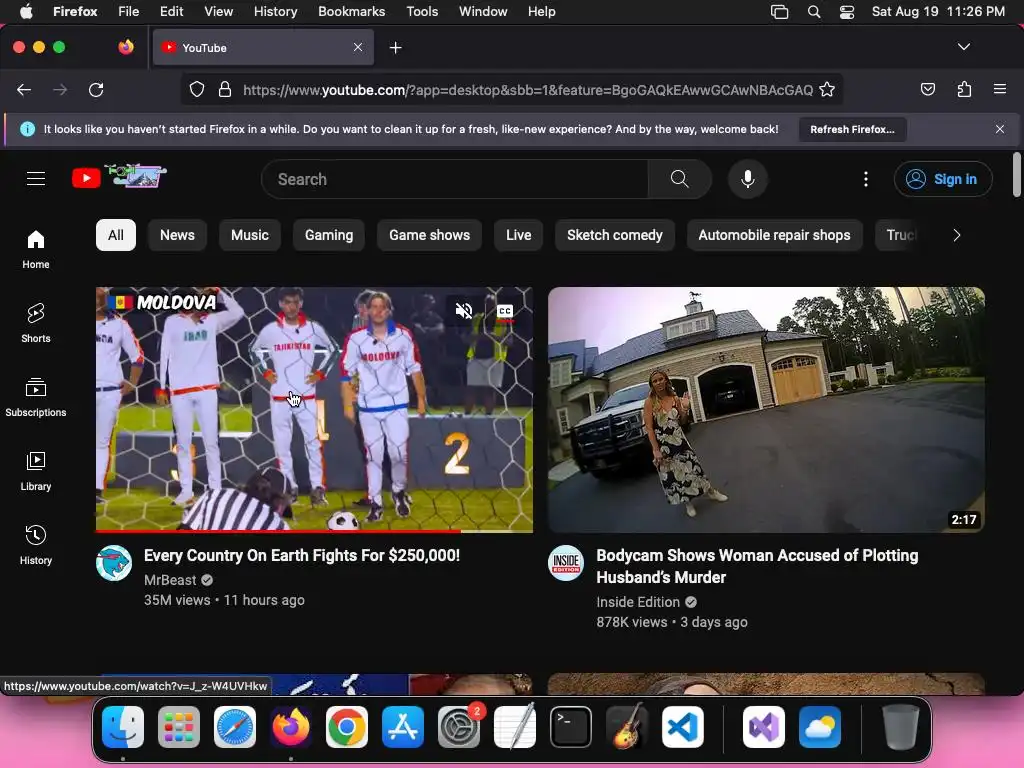Open System Settings from the Dock
Image resolution: width=1024 pixels, height=768 pixels.
(x=458, y=727)
